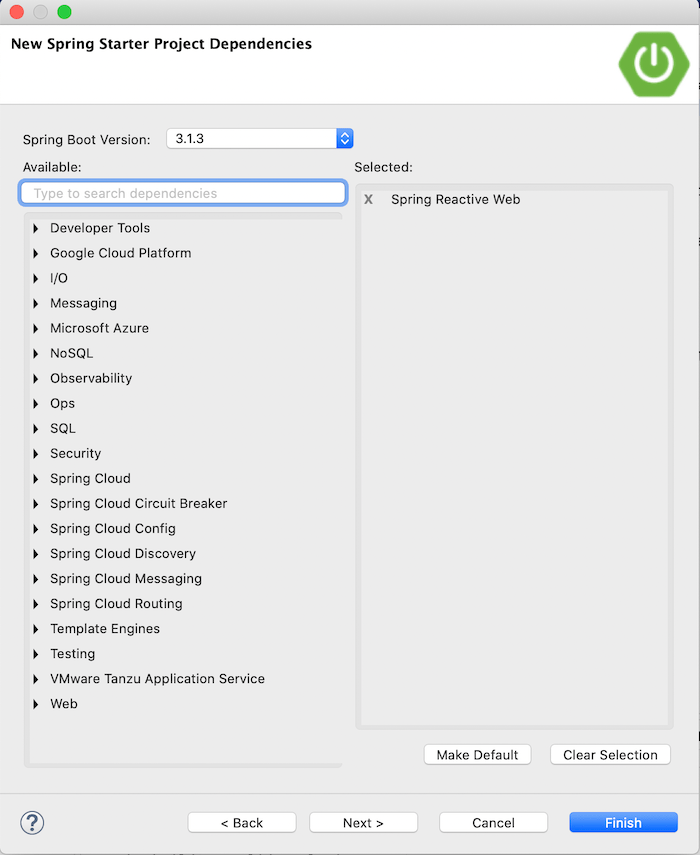The height and width of the screenshot is (855, 700).
Task: Expand the Google Cloud Platform category
Action: [38, 253]
